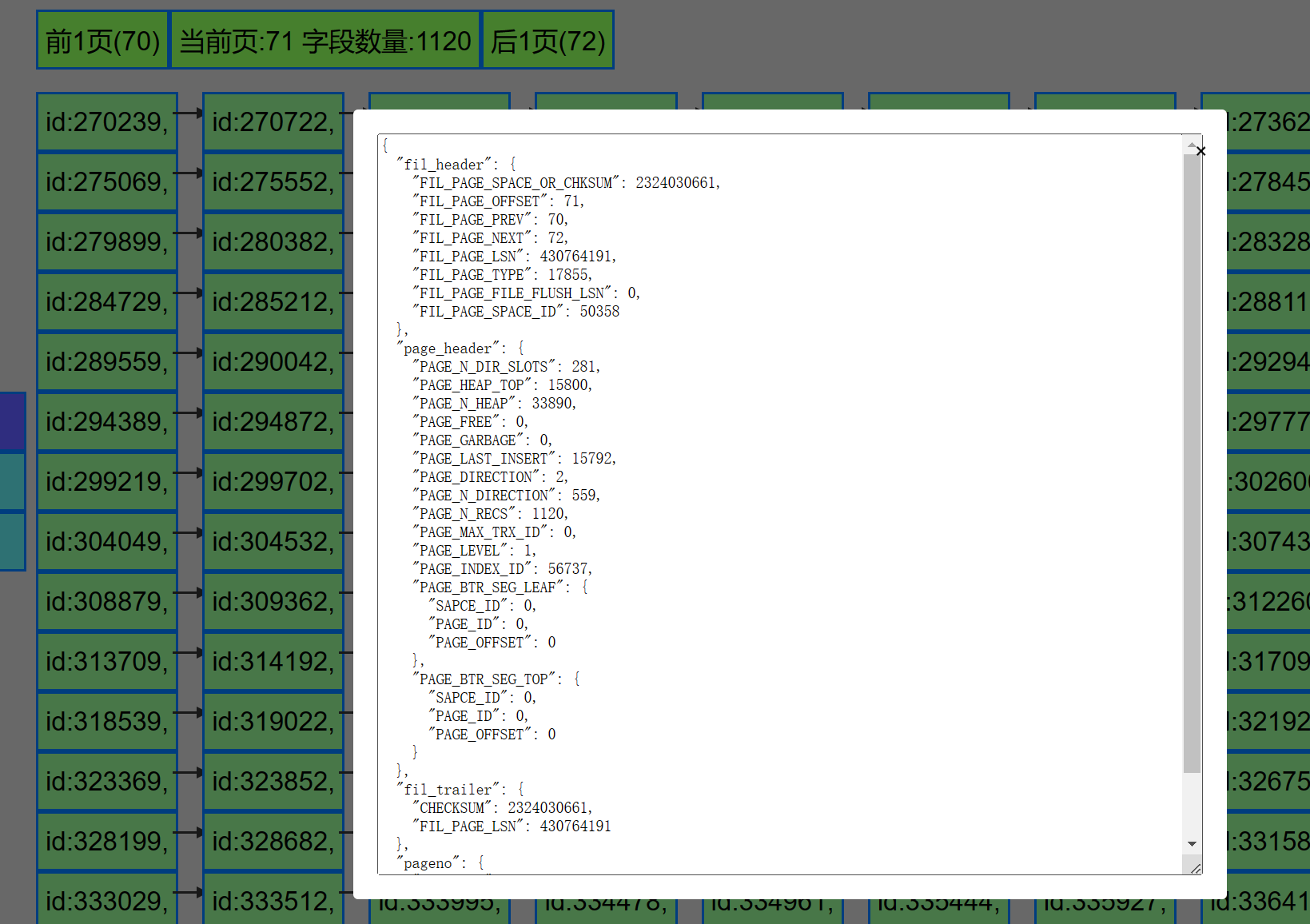Screen dimensions: 1310x924
Task: Open record id:270722
Action: tap(273, 121)
